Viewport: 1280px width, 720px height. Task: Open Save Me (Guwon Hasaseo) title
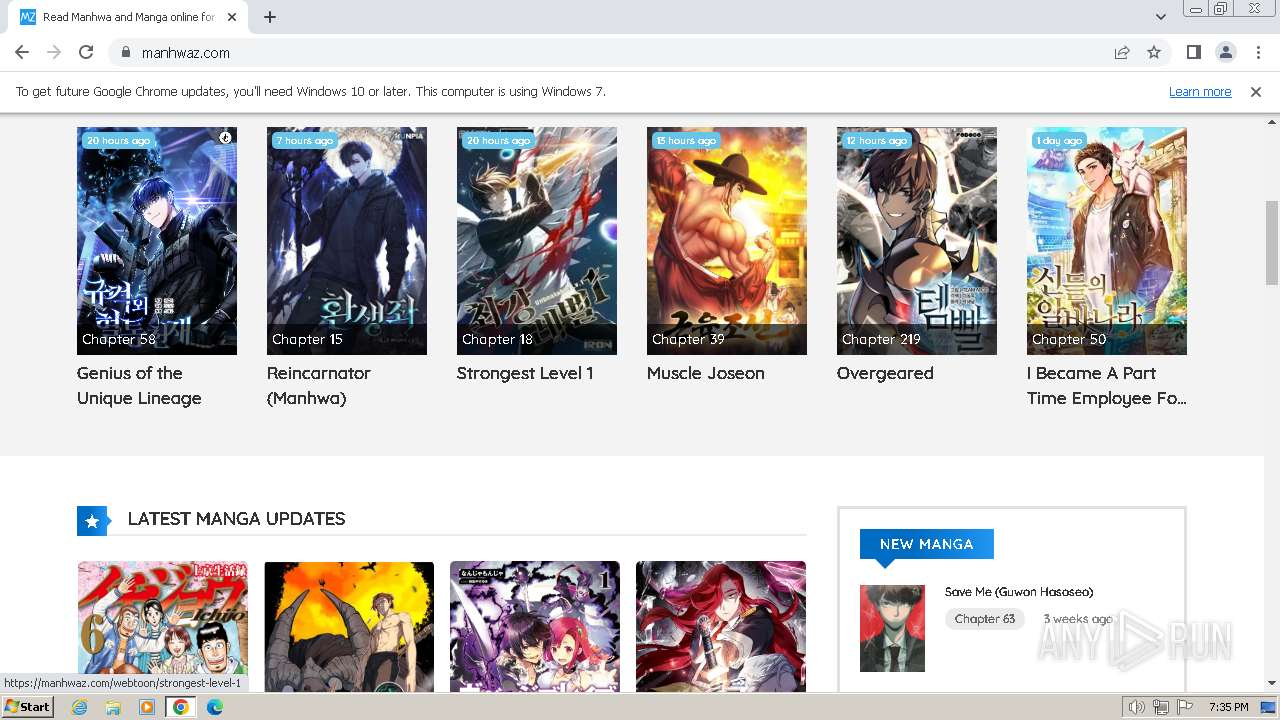tap(1019, 592)
